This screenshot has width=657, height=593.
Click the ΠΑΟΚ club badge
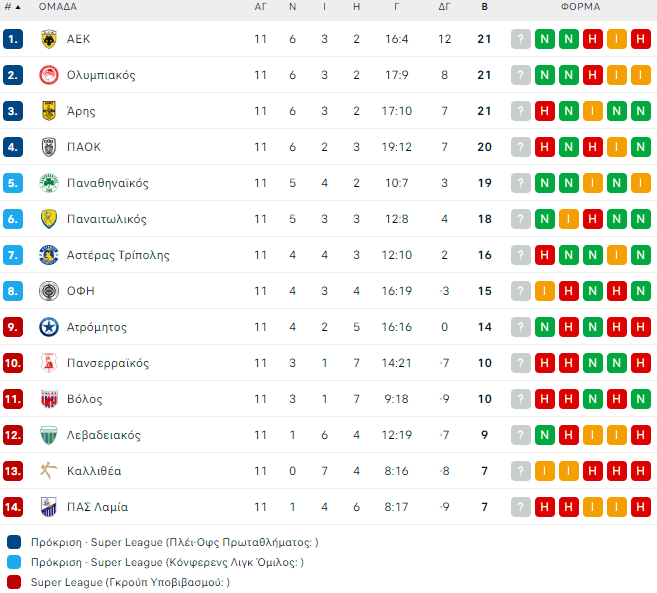point(48,147)
